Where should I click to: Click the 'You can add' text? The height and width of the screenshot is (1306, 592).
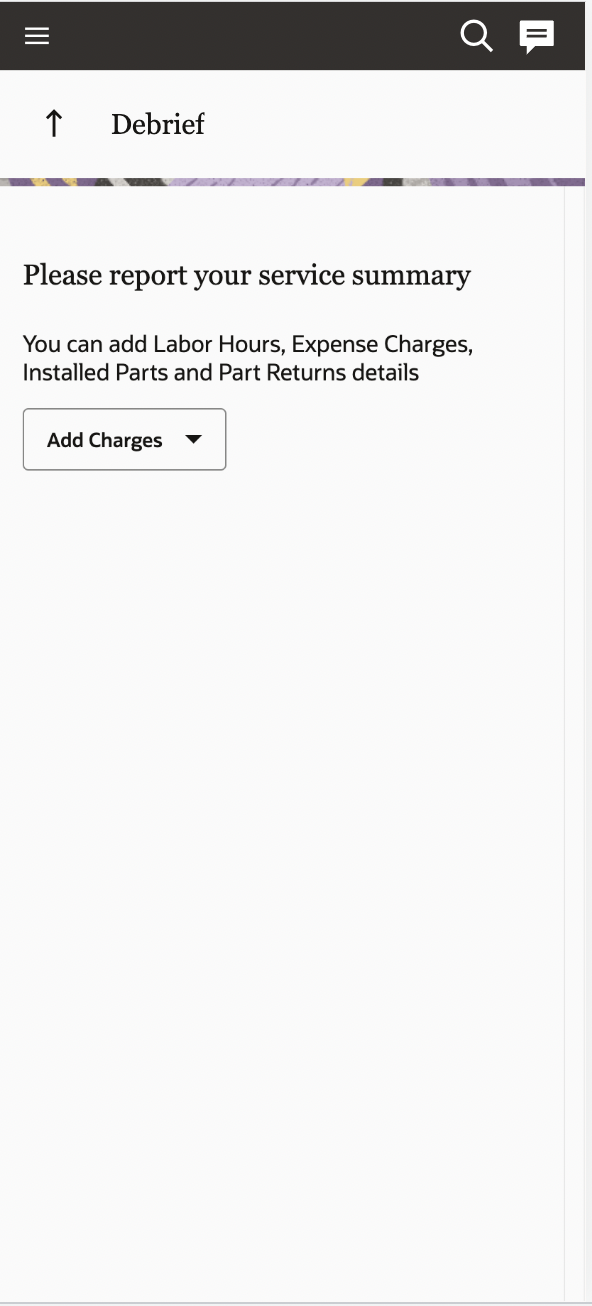pyautogui.click(x=85, y=345)
